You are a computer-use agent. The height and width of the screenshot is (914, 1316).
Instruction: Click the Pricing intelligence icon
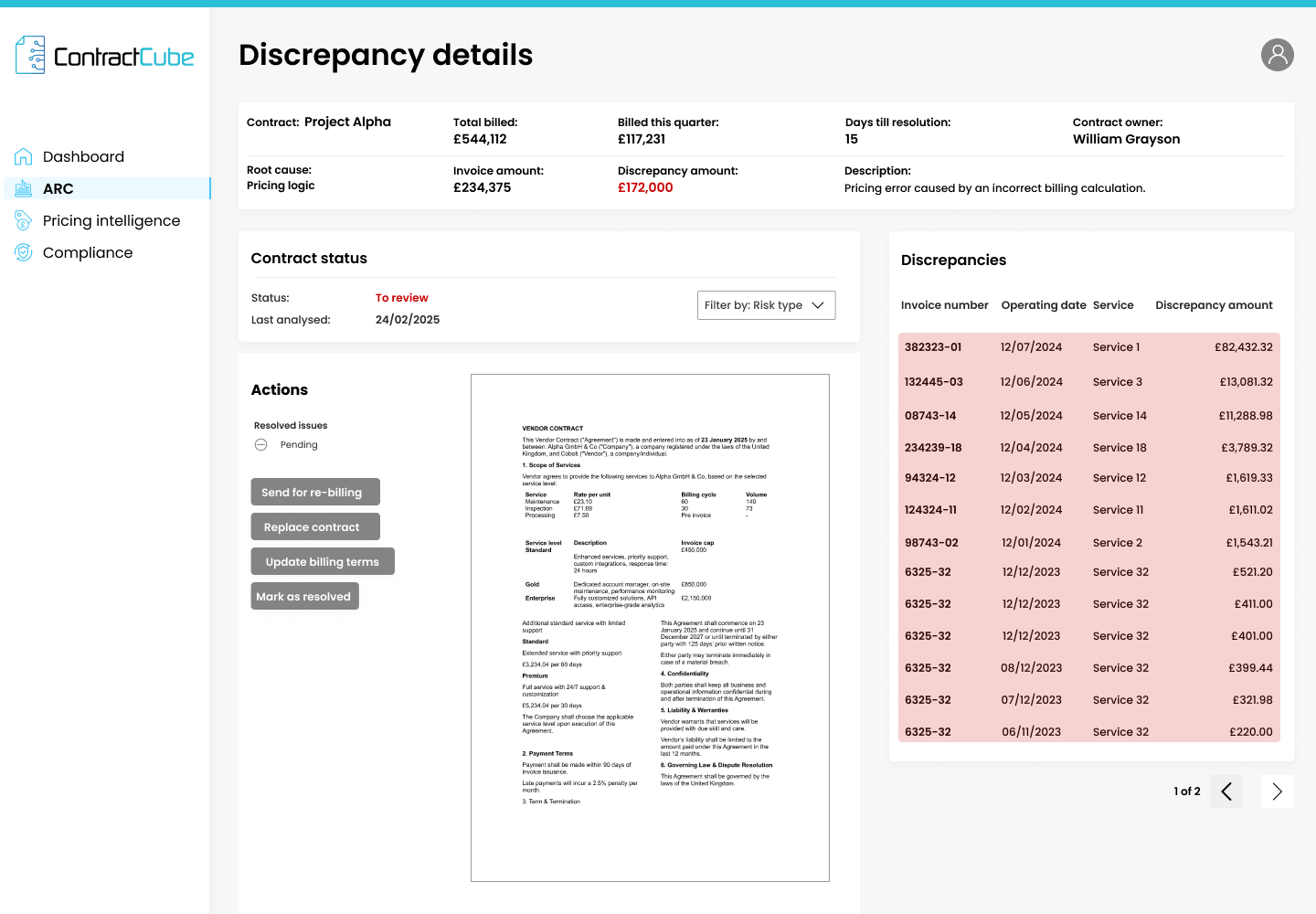(x=24, y=220)
